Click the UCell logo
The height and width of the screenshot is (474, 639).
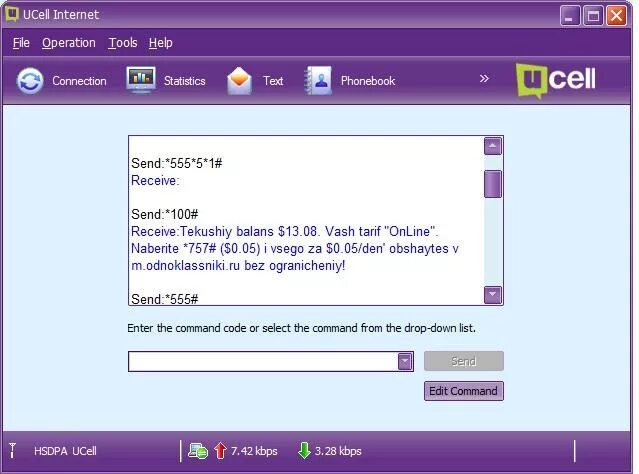(x=555, y=80)
